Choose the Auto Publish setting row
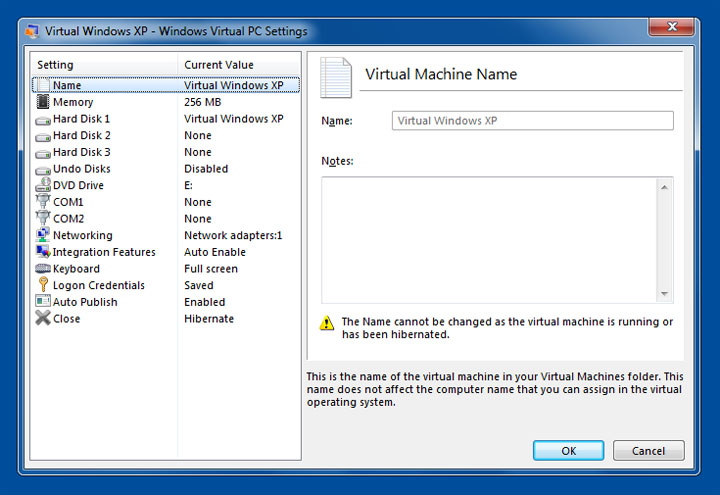Viewport: 720px width, 495px height. 85,302
